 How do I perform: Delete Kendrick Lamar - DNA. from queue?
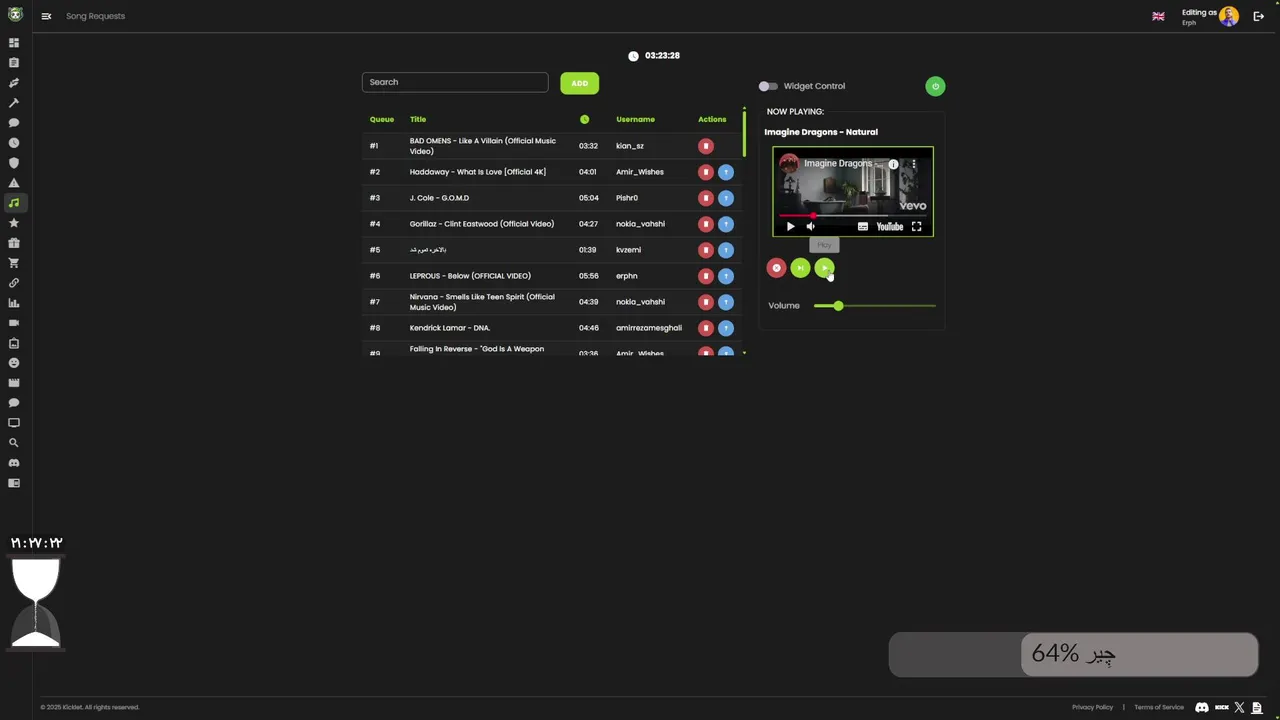tap(706, 328)
